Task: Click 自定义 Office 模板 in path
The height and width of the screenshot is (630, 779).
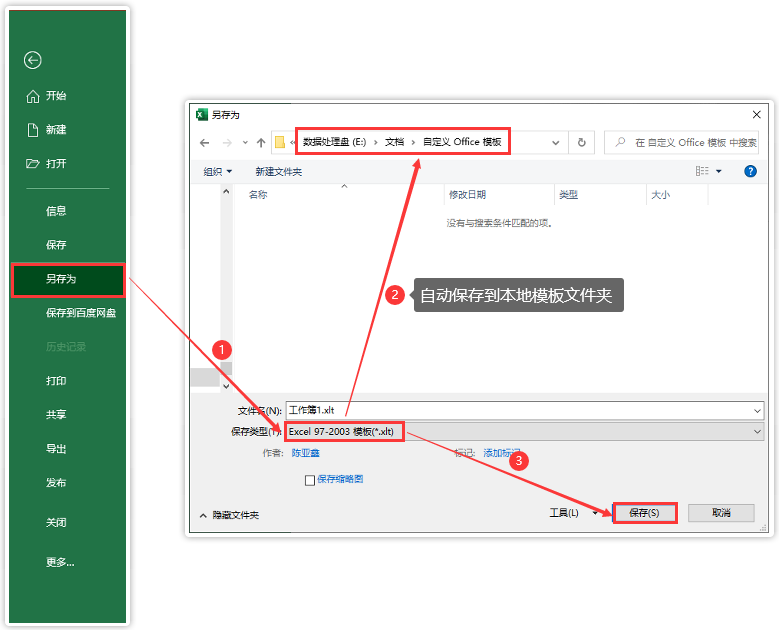Action: click(462, 142)
